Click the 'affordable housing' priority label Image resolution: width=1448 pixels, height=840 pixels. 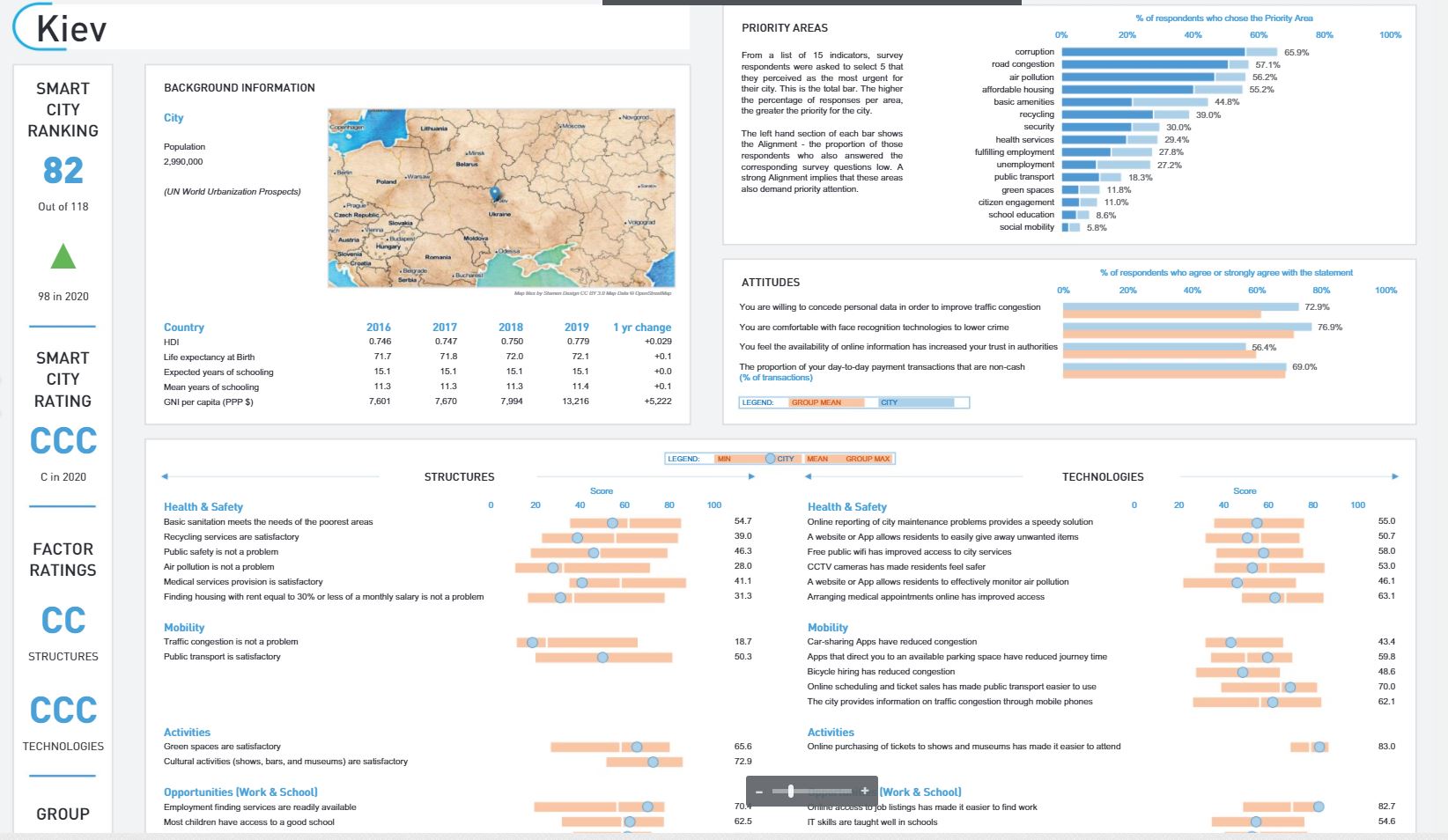1017,90
